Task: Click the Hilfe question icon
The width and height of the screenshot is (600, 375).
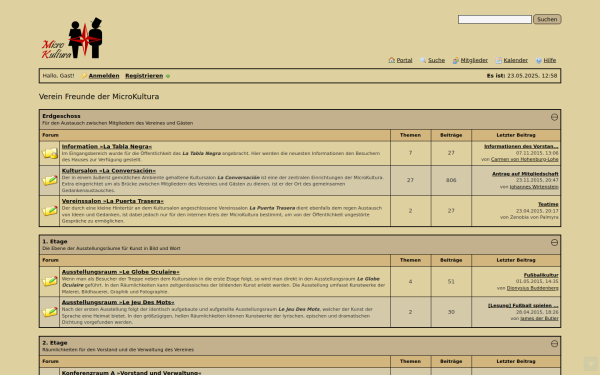Action: click(539, 60)
